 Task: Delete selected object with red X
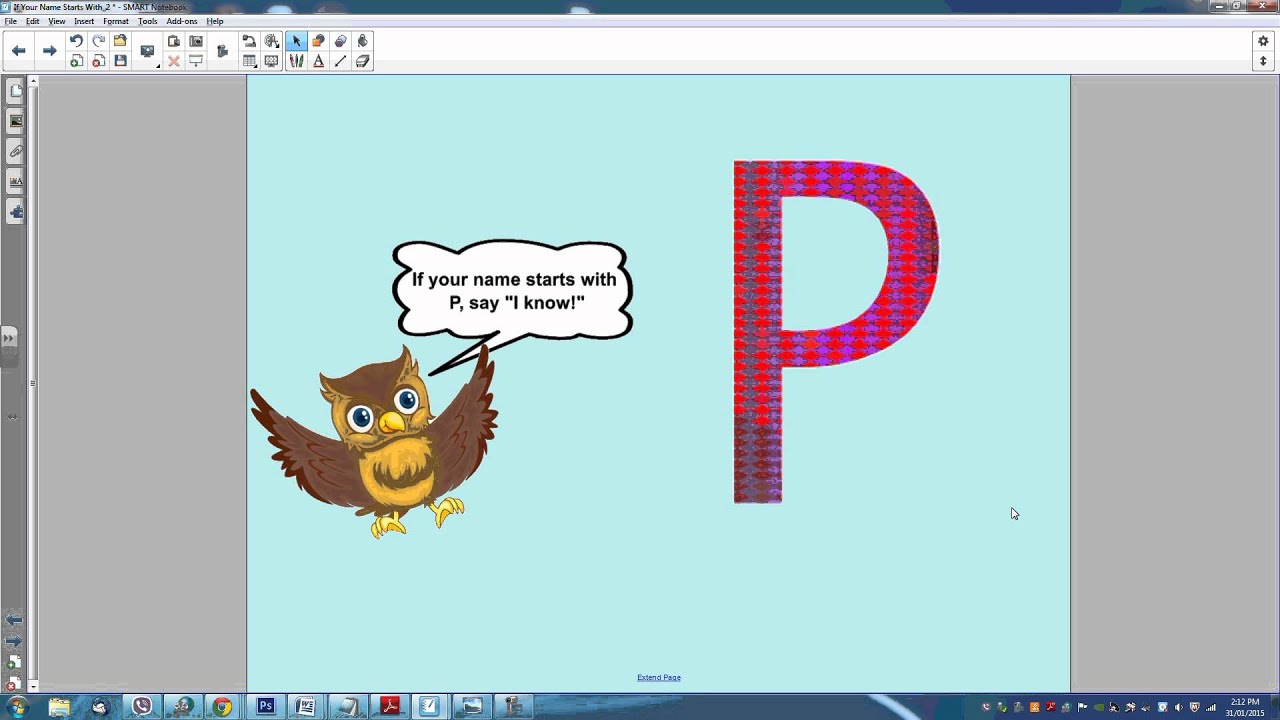point(174,61)
